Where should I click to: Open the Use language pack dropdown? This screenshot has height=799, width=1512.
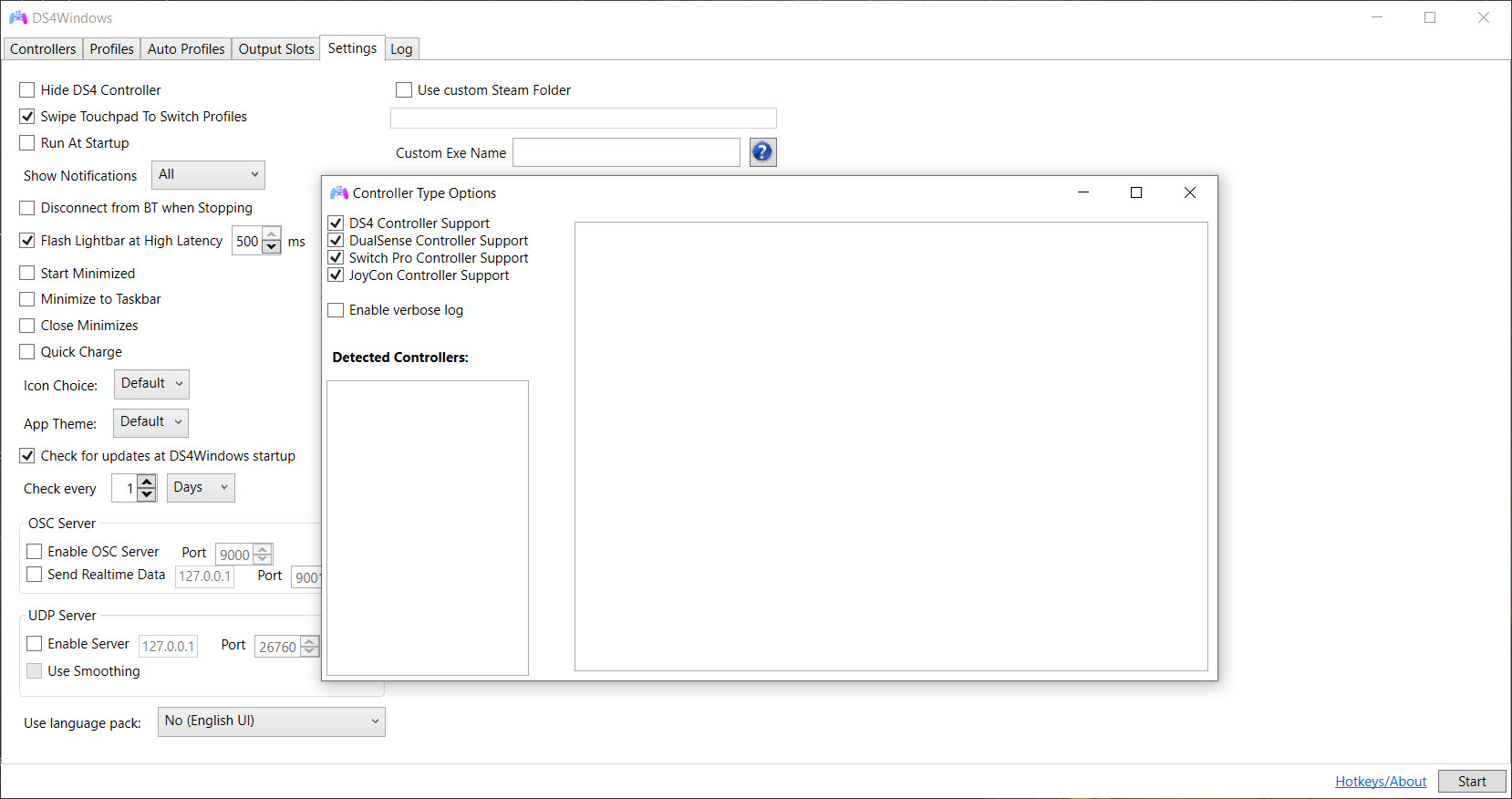pyautogui.click(x=272, y=721)
